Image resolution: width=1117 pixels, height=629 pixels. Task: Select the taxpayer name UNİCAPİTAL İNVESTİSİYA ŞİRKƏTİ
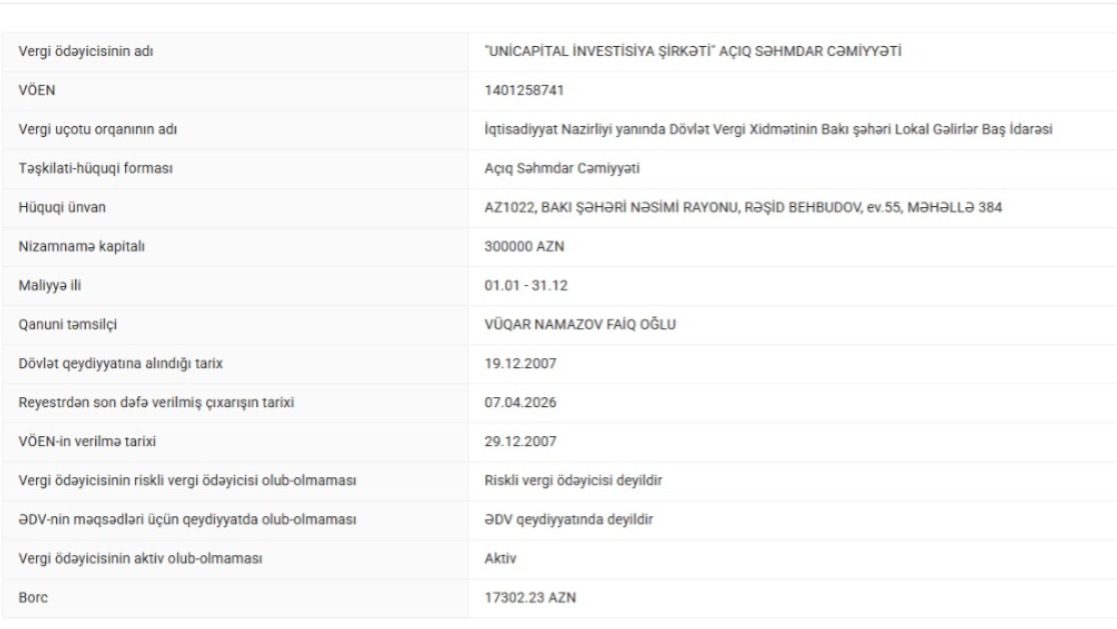(x=599, y=51)
